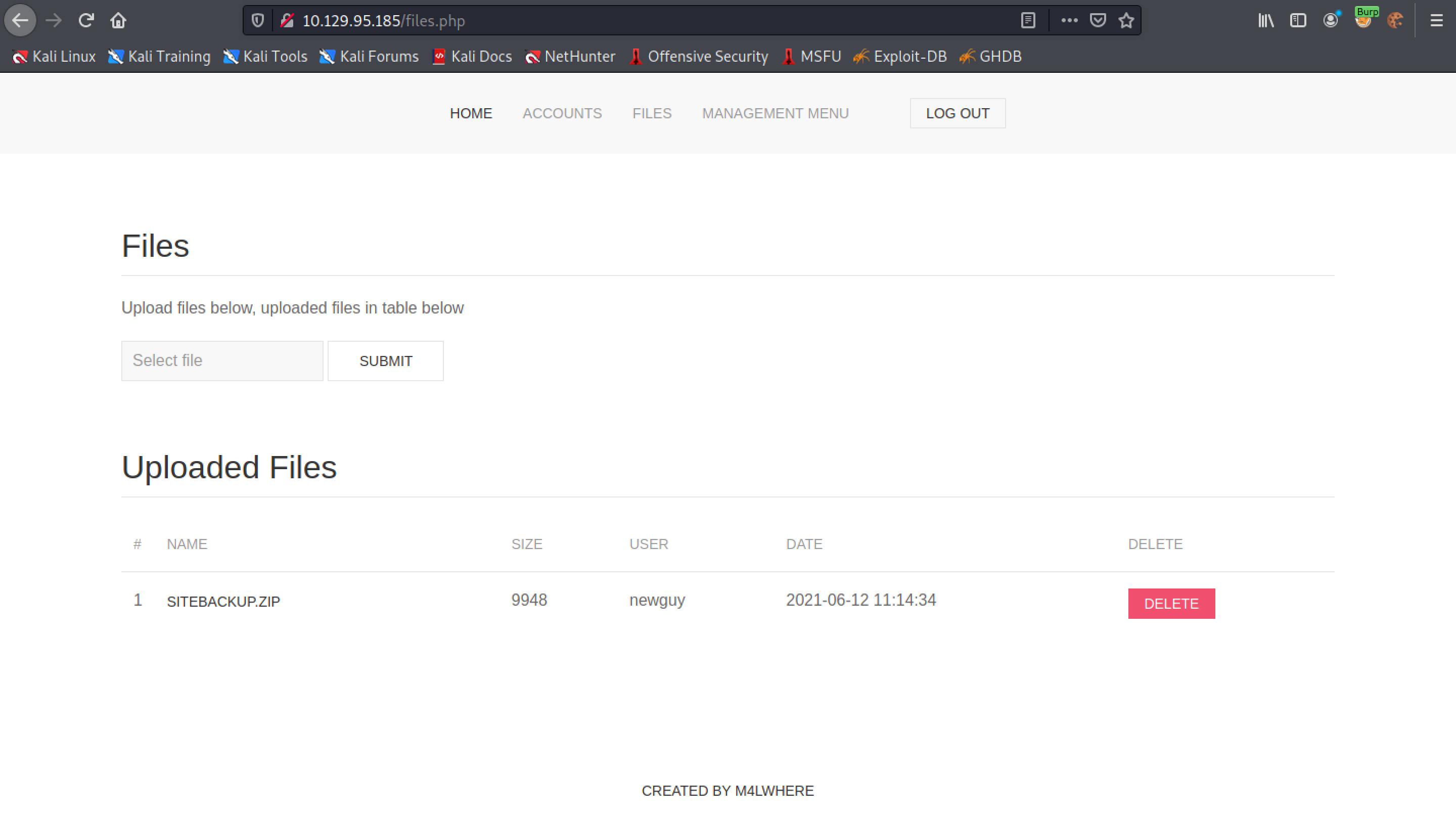Open MANAGEMENT MENU in navigation

click(x=776, y=114)
